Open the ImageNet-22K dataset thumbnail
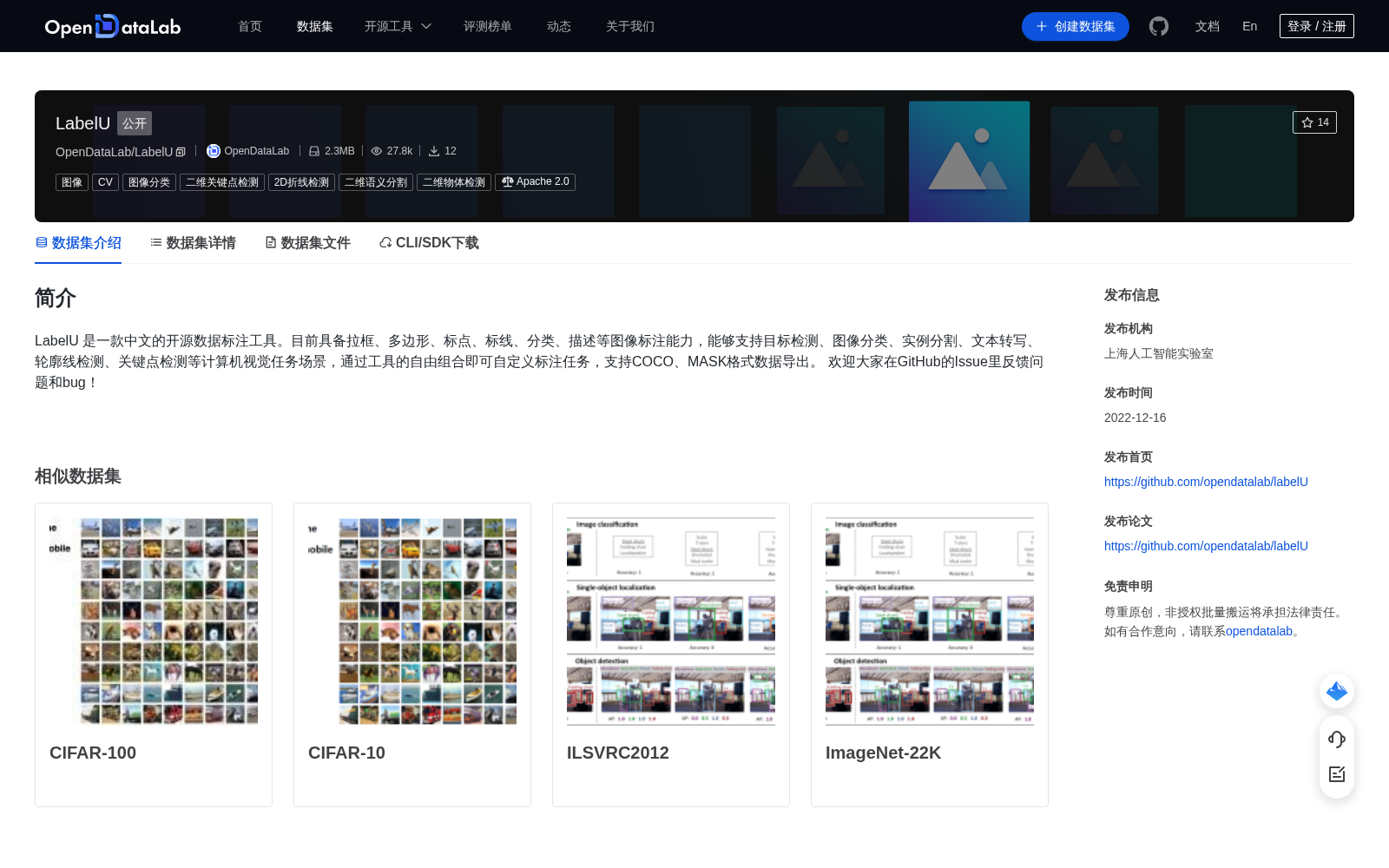The height and width of the screenshot is (868, 1389). point(930,621)
